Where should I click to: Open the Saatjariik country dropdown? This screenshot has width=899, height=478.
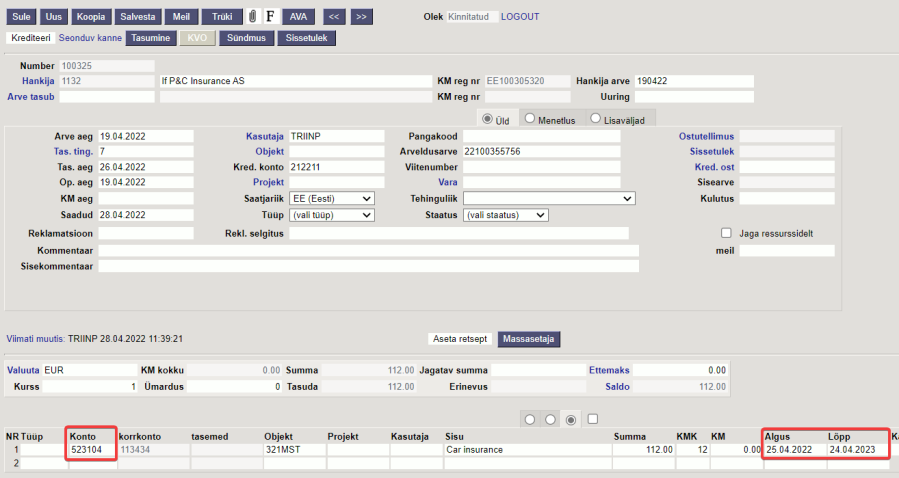click(x=332, y=198)
